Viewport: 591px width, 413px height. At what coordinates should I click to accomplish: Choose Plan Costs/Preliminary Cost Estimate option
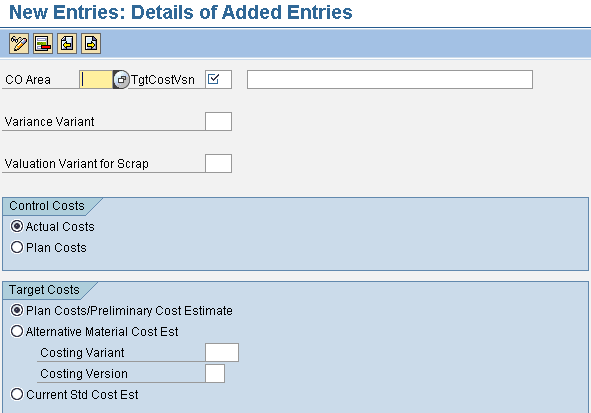pos(17,310)
